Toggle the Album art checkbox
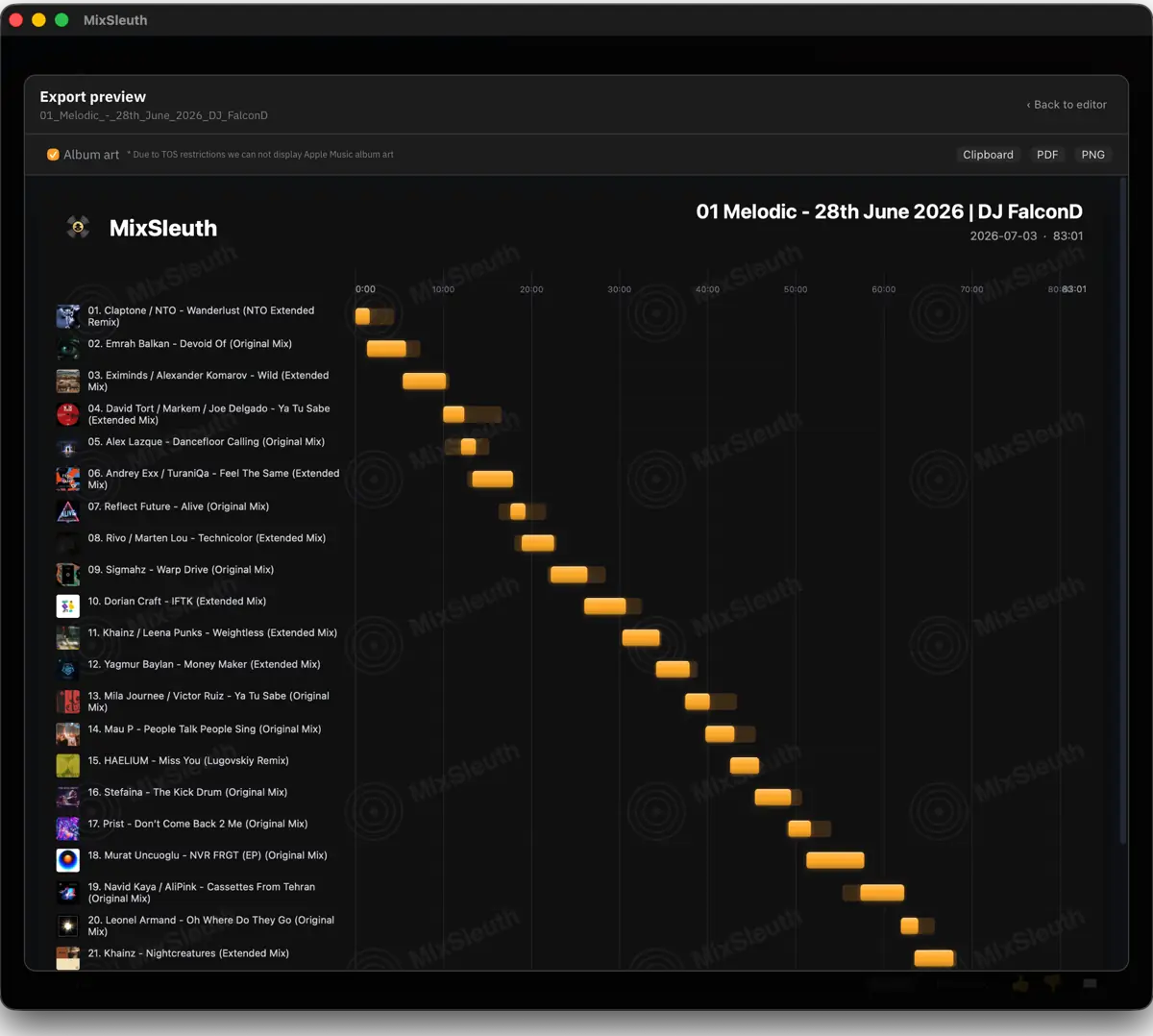 (x=53, y=155)
